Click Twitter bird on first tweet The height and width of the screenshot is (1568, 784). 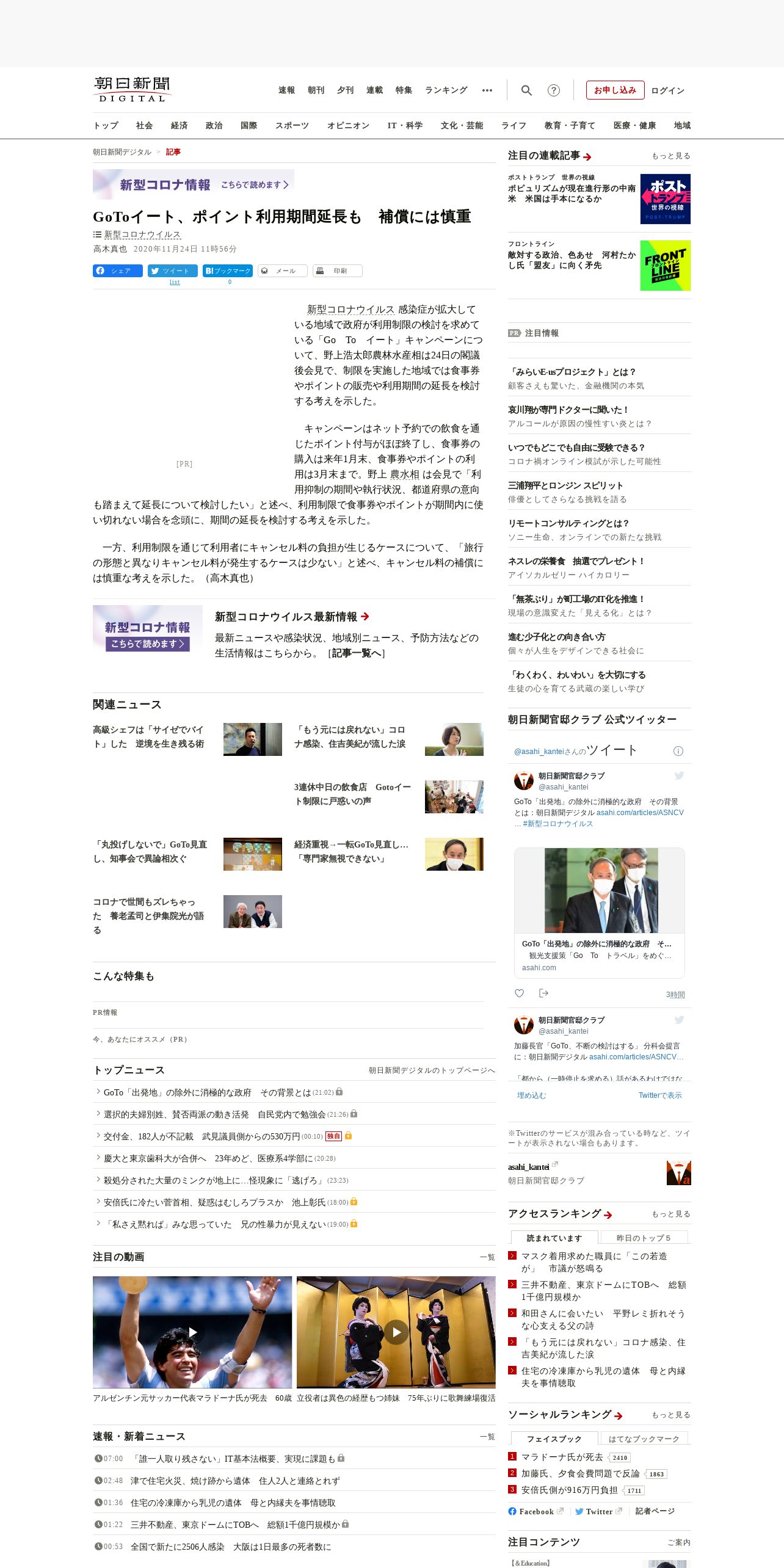(x=679, y=775)
